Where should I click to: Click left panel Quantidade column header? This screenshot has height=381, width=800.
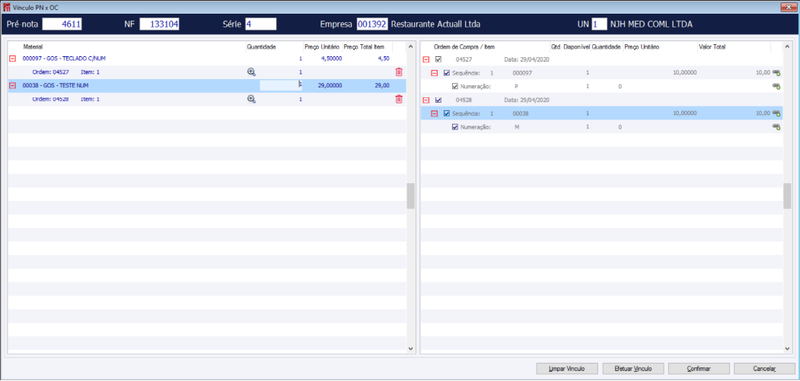tap(261, 46)
